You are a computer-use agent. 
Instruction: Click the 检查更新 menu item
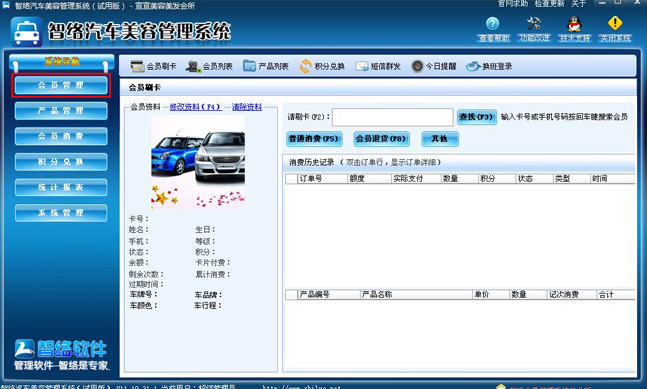(549, 4)
